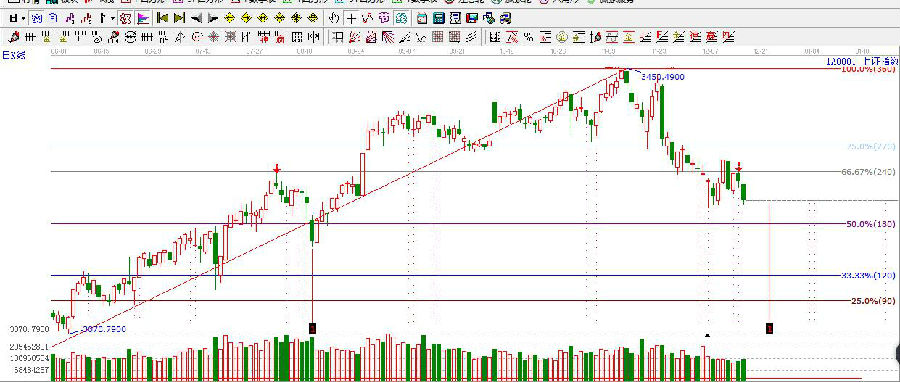
Task: Select the hand pan tool icon
Action: 334,18
